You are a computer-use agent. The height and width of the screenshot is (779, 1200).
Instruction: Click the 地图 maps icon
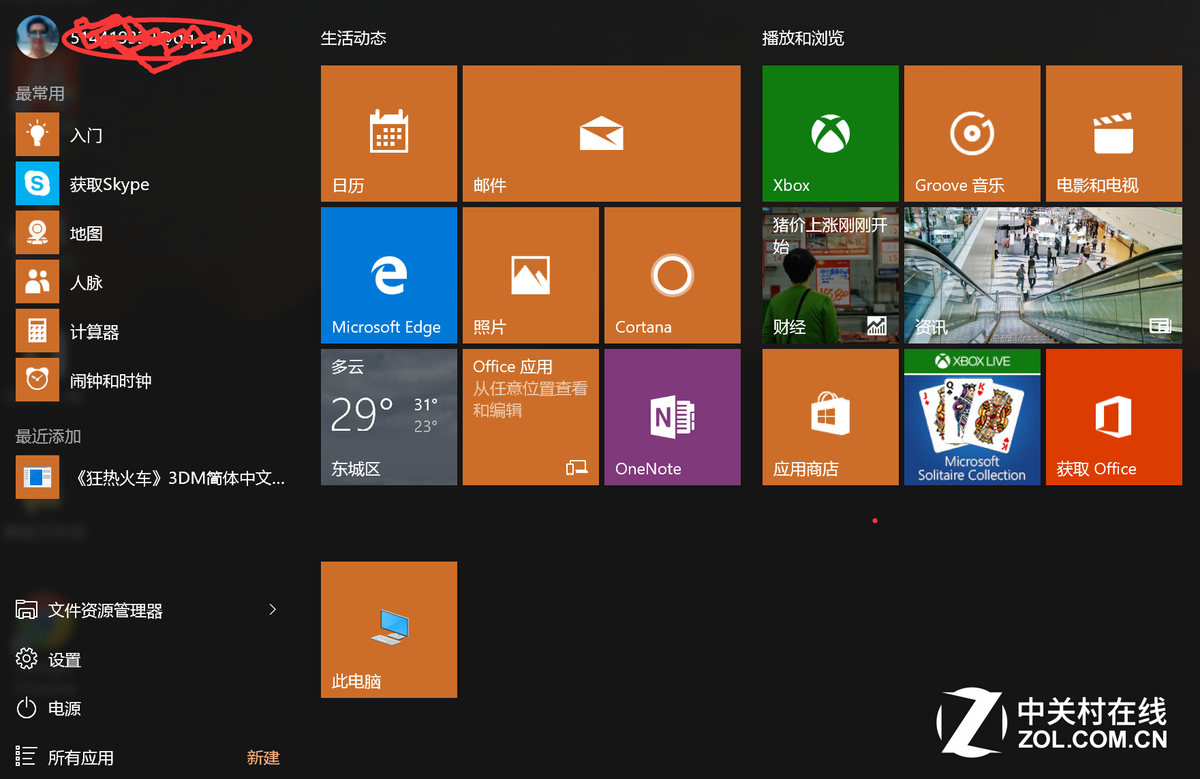click(x=38, y=233)
